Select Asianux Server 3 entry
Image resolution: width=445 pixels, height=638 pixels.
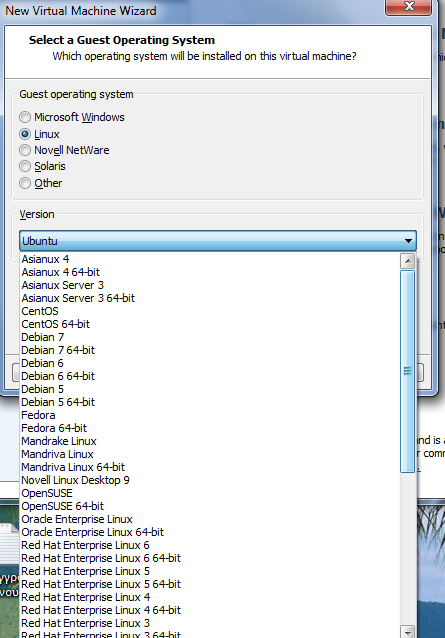63,285
